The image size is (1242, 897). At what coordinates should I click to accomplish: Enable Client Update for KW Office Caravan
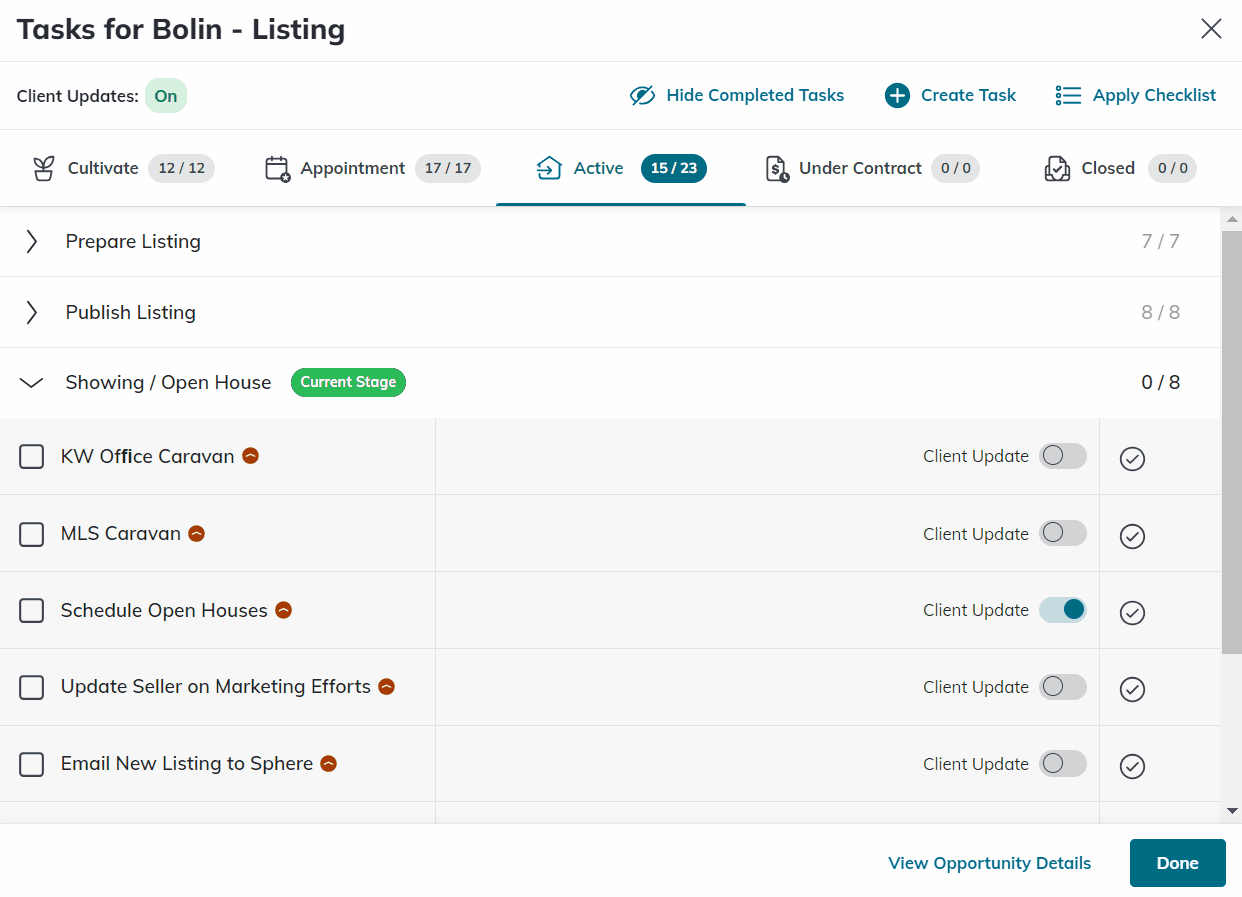pyautogui.click(x=1063, y=456)
